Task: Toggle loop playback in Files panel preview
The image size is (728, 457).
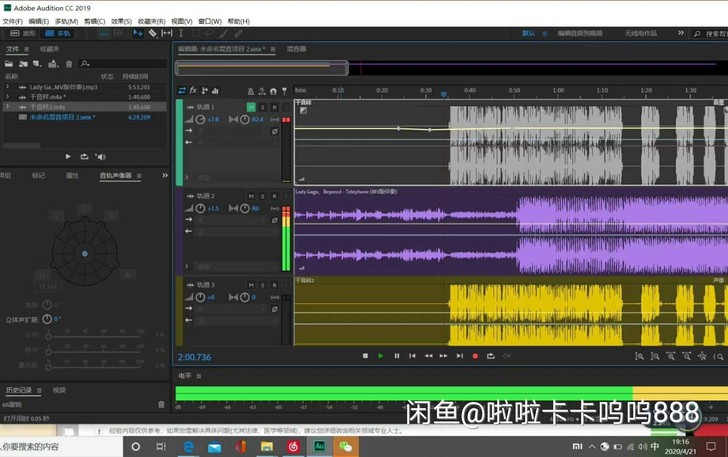Action: 84,157
